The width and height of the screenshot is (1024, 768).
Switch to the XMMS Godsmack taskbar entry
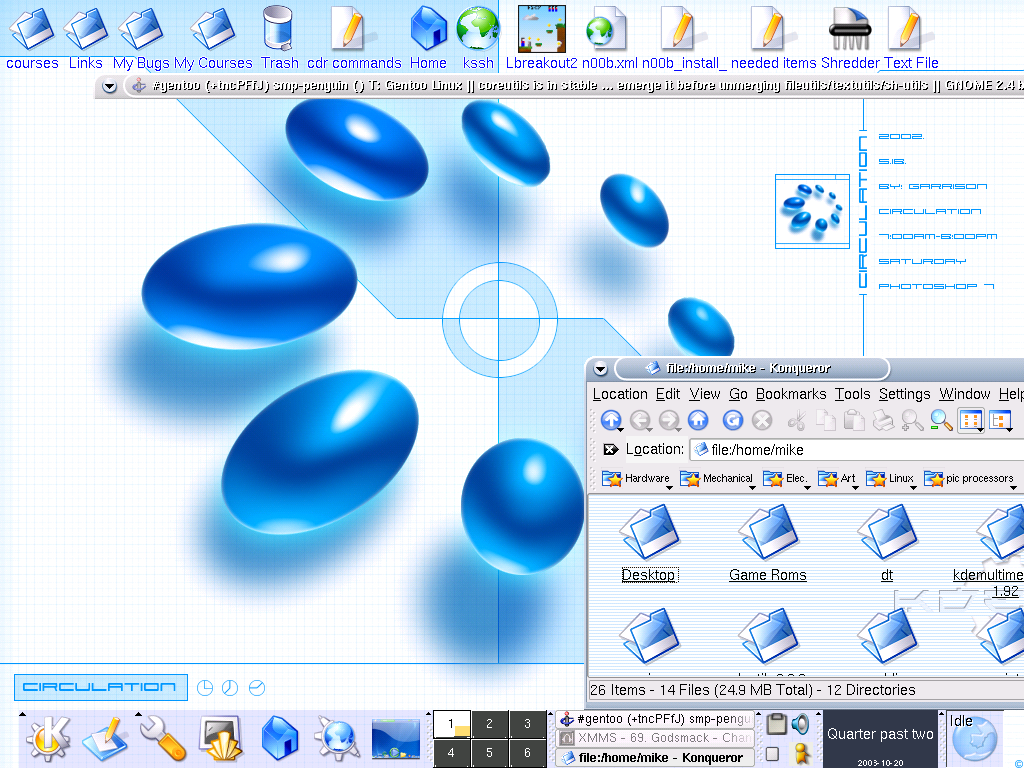click(x=655, y=738)
